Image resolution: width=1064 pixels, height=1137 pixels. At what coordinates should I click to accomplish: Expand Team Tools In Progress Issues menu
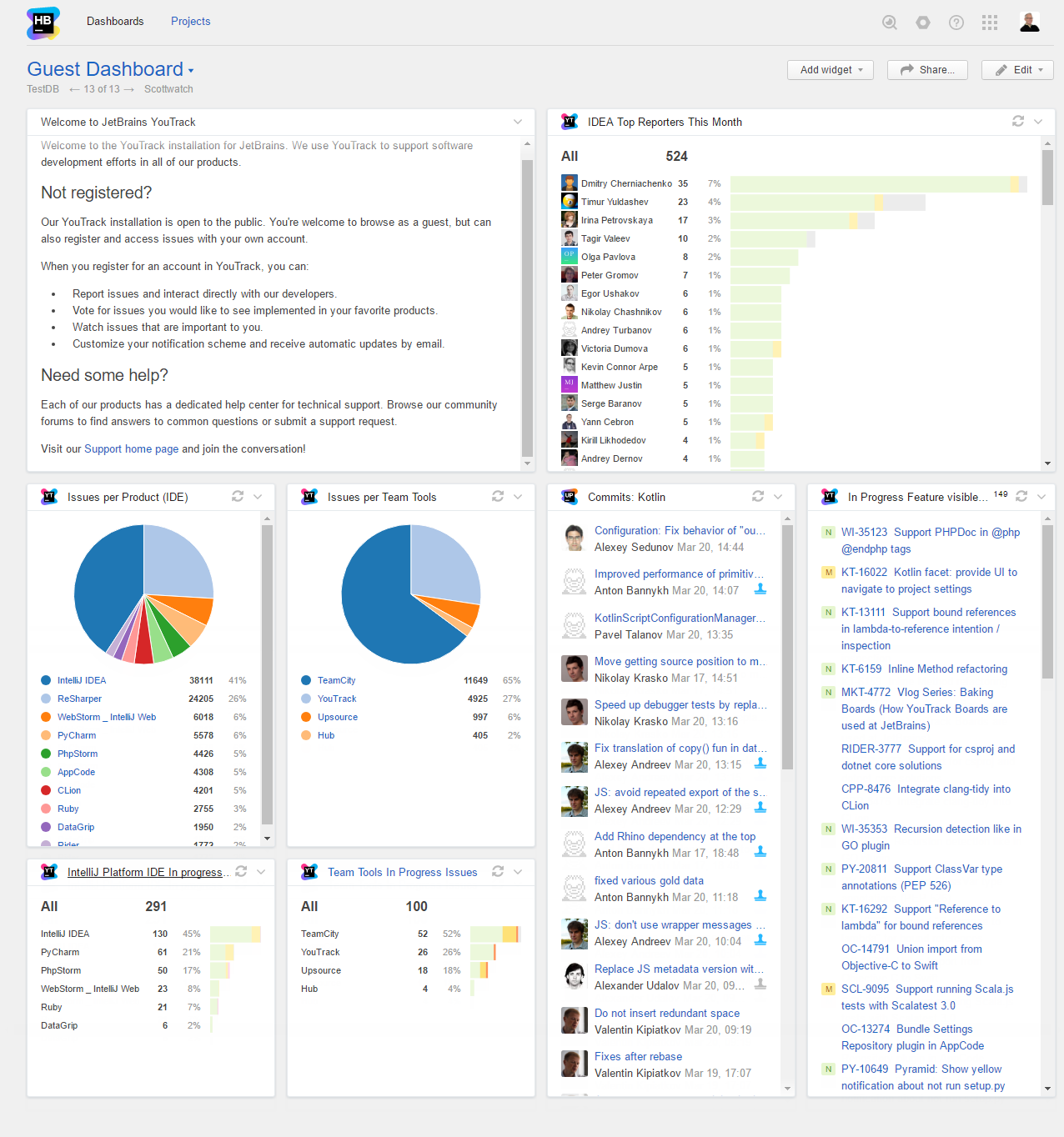518,872
